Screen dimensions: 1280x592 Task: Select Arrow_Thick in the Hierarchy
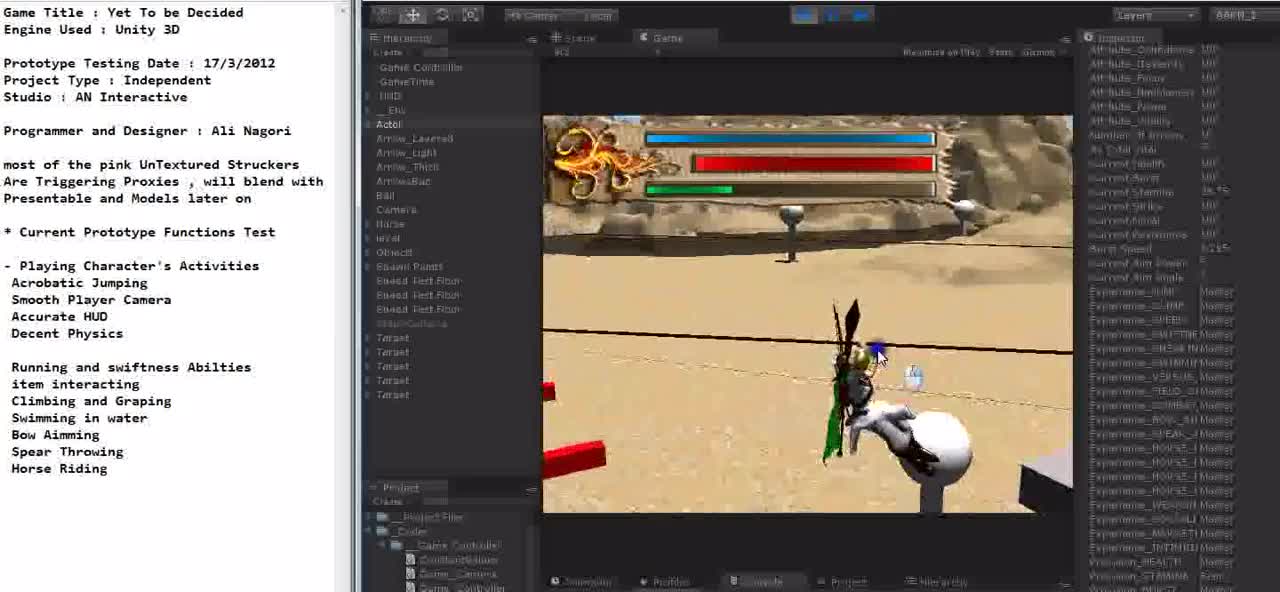point(407,167)
